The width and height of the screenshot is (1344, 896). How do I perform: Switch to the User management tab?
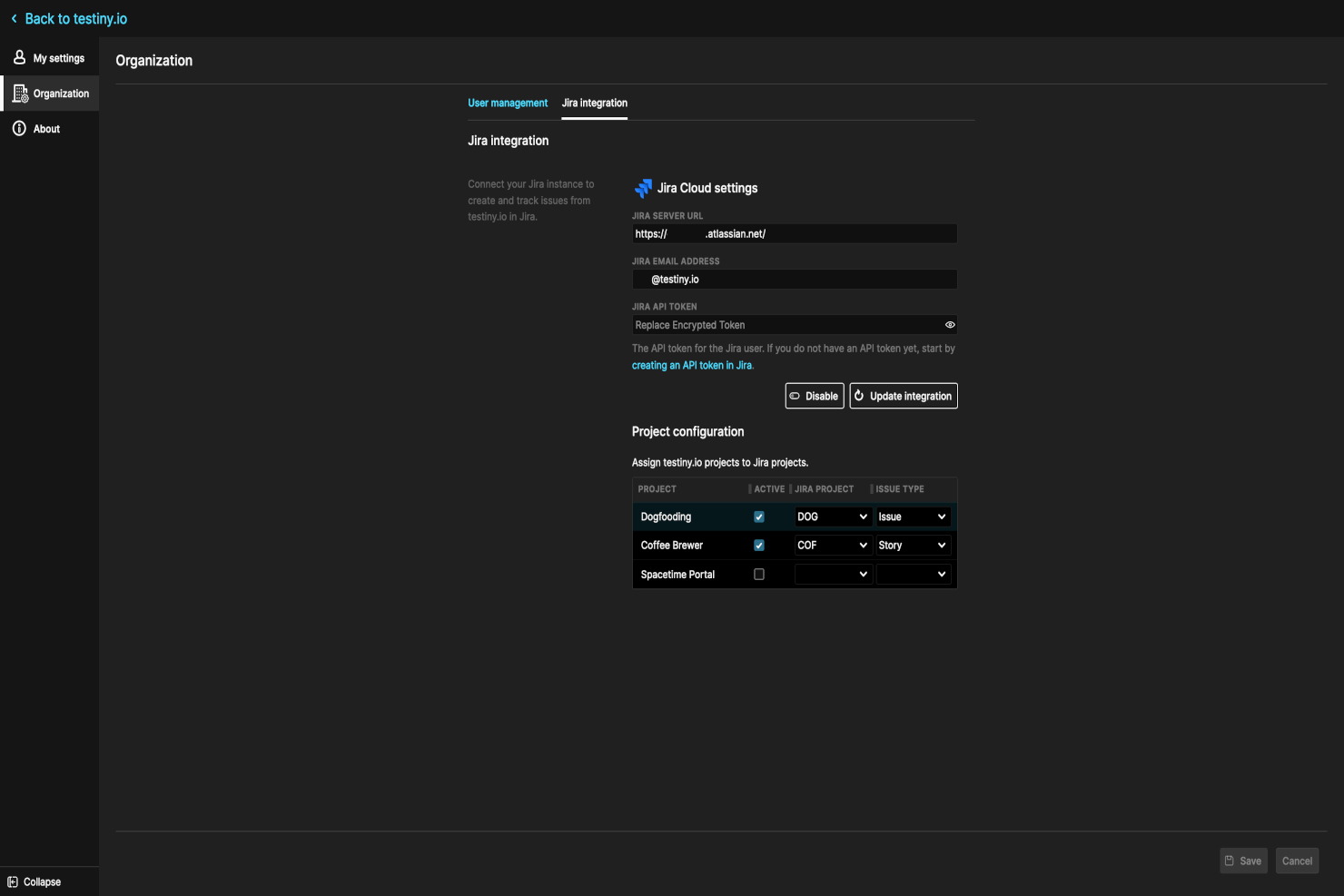pos(508,103)
